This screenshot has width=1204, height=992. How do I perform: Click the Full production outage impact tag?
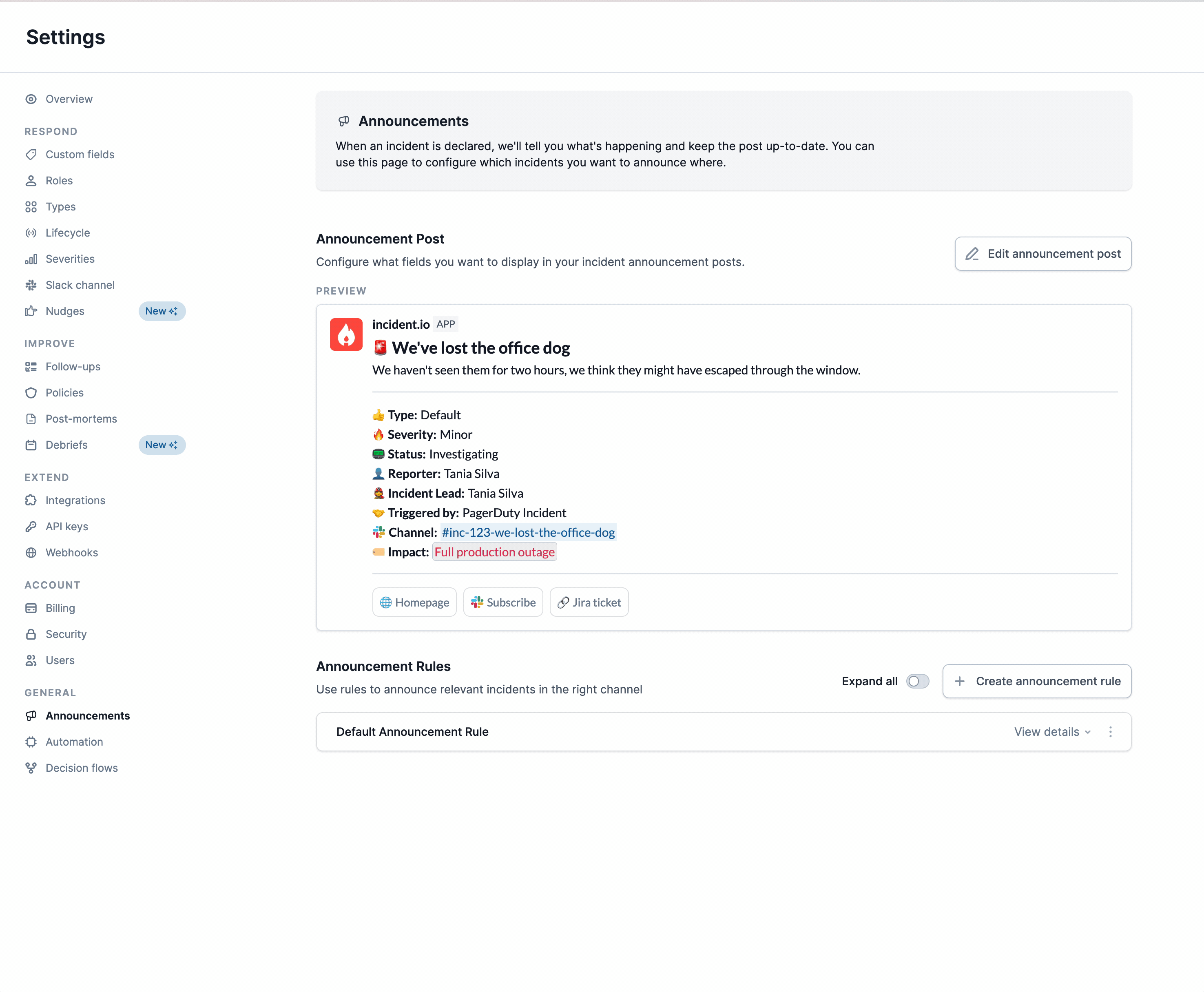click(x=494, y=552)
